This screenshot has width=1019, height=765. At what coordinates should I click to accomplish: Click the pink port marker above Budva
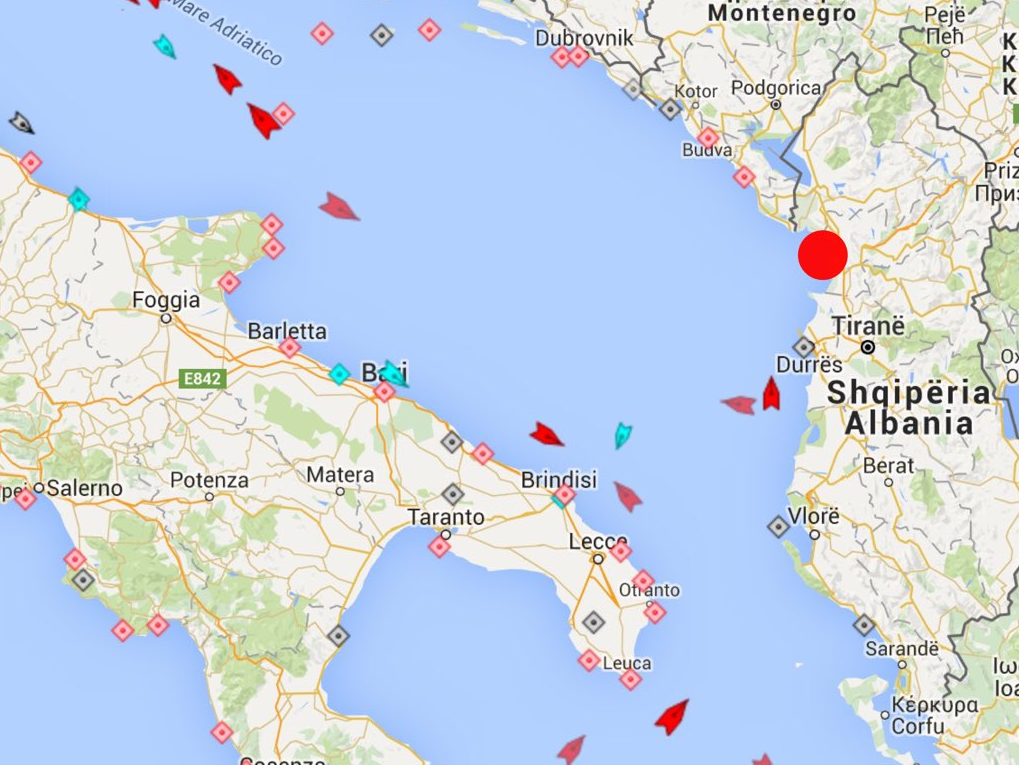tap(708, 138)
